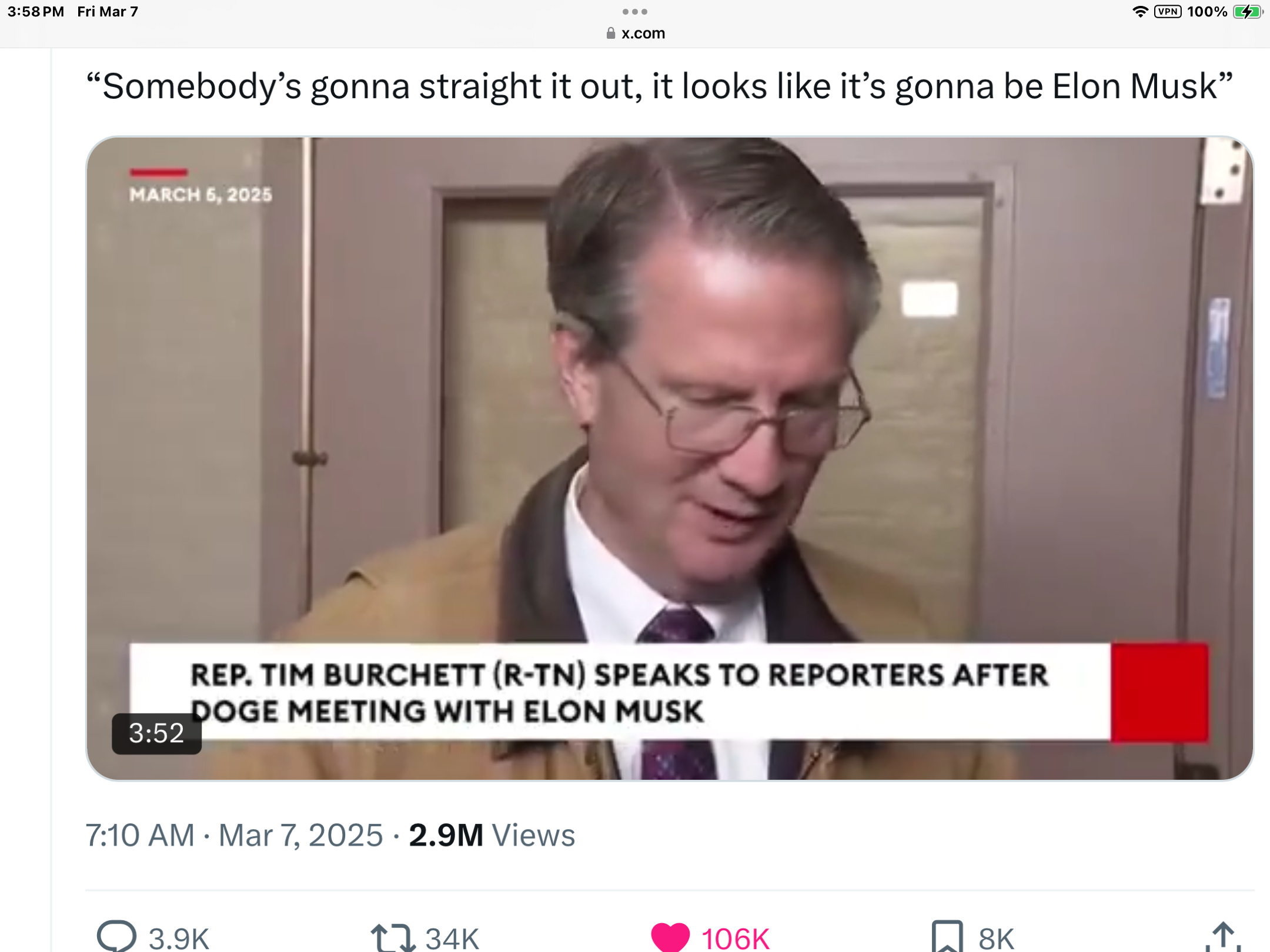The height and width of the screenshot is (952, 1270).
Task: Tap the three-dot multitasking menu at top
Action: [635, 12]
